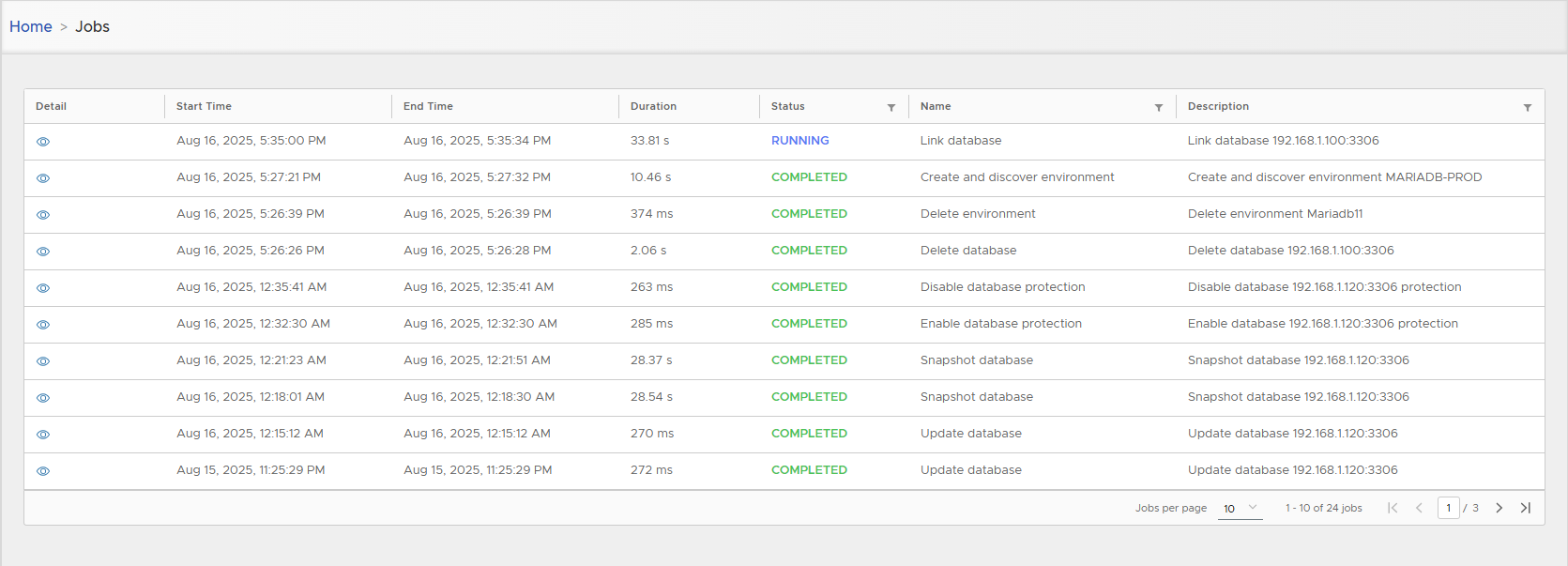Expand the Jobs per page dropdown

click(x=1240, y=508)
